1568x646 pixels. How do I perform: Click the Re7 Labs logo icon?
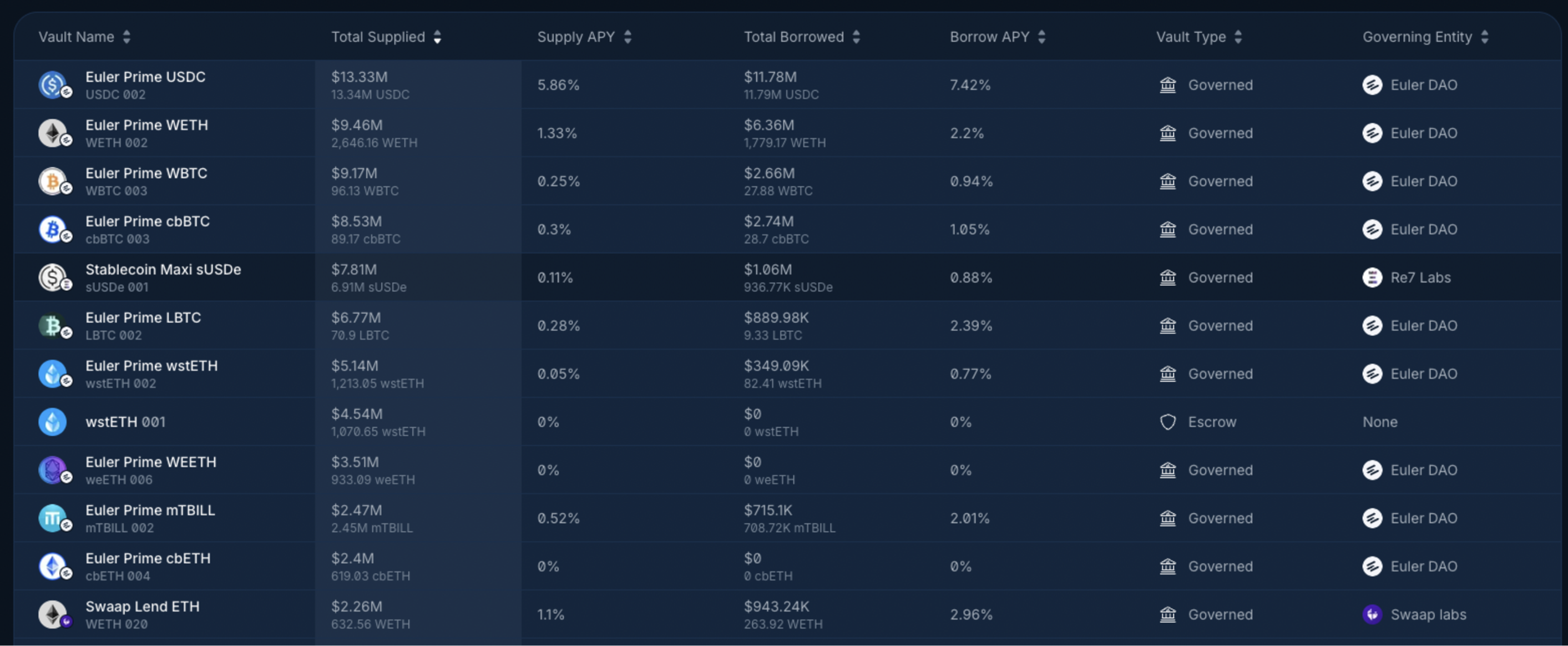click(x=1372, y=277)
